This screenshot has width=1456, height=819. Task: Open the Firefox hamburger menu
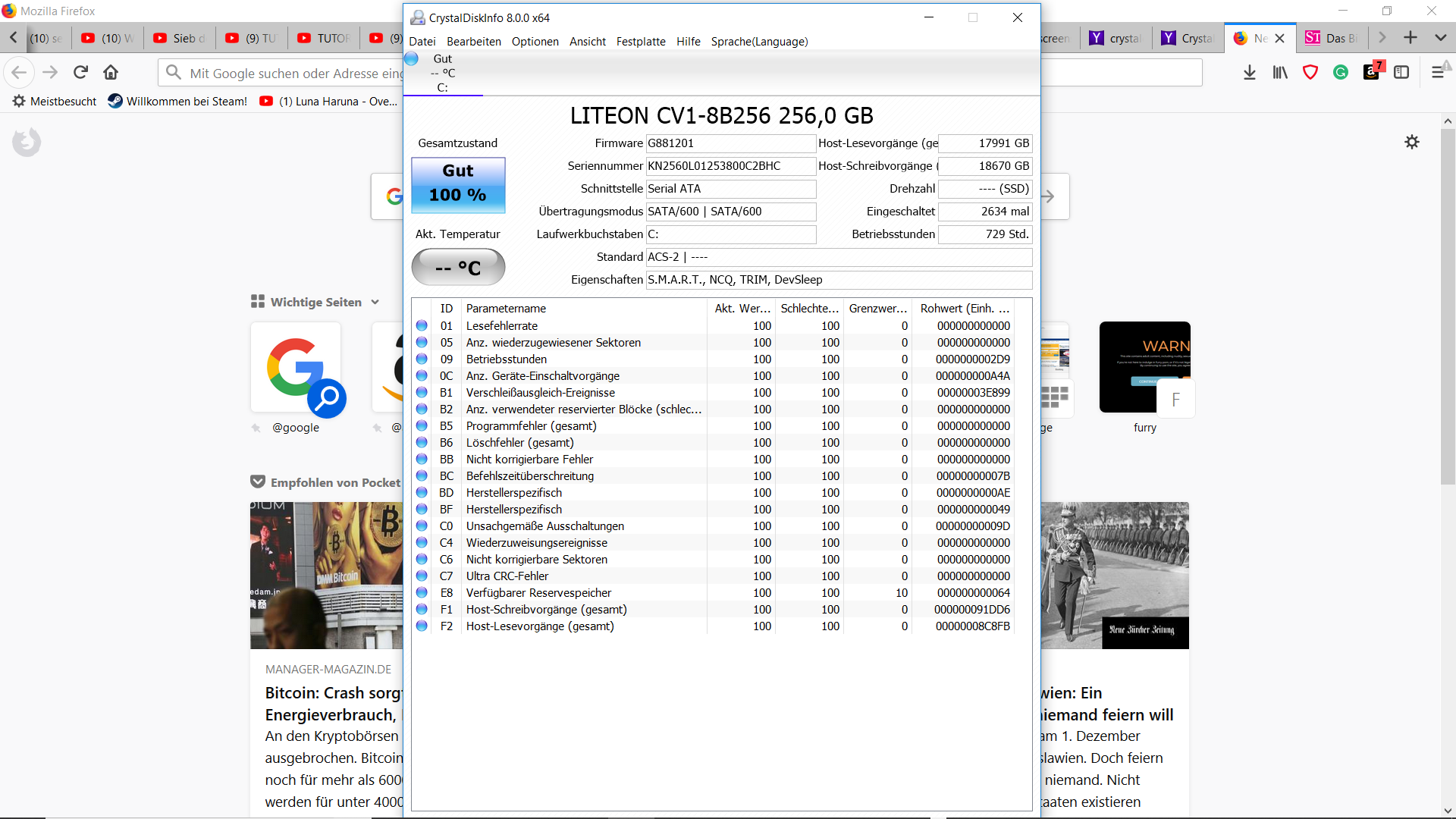pyautogui.click(x=1437, y=73)
